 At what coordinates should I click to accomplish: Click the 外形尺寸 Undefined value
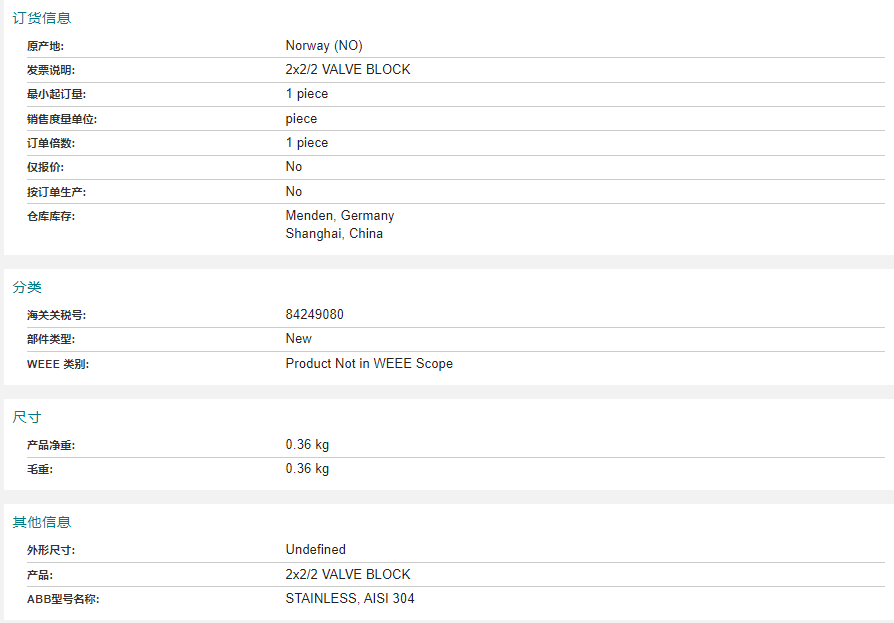pos(315,549)
